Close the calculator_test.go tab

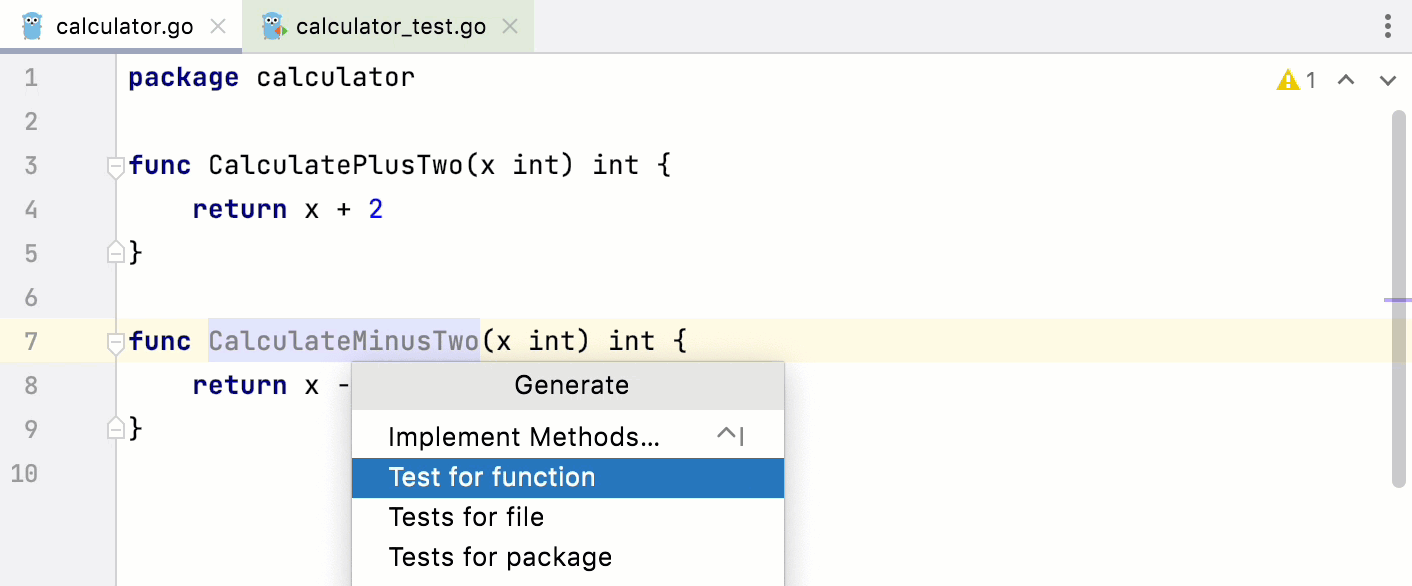[x=510, y=27]
